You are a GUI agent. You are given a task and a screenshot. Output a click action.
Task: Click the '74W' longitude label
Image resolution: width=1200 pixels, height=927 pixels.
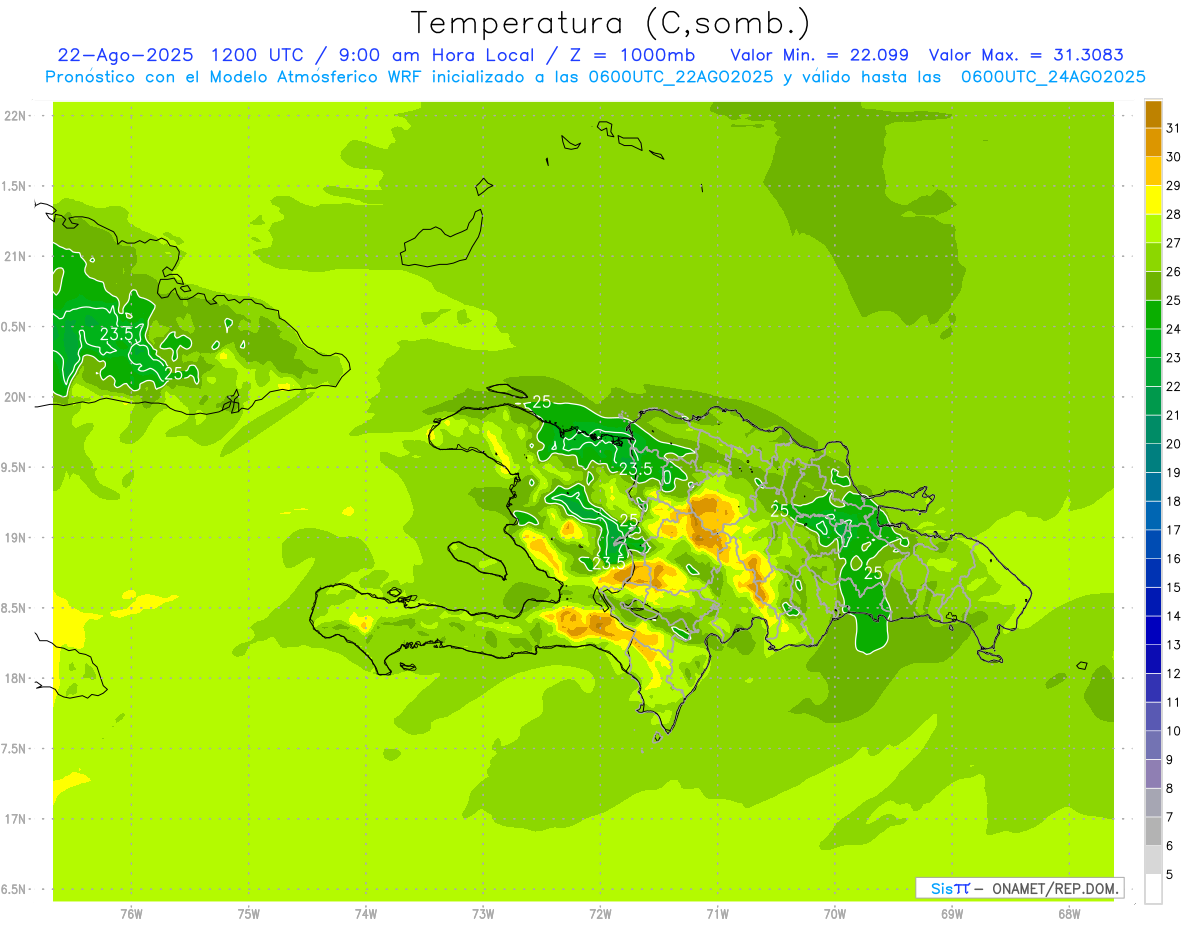366,914
